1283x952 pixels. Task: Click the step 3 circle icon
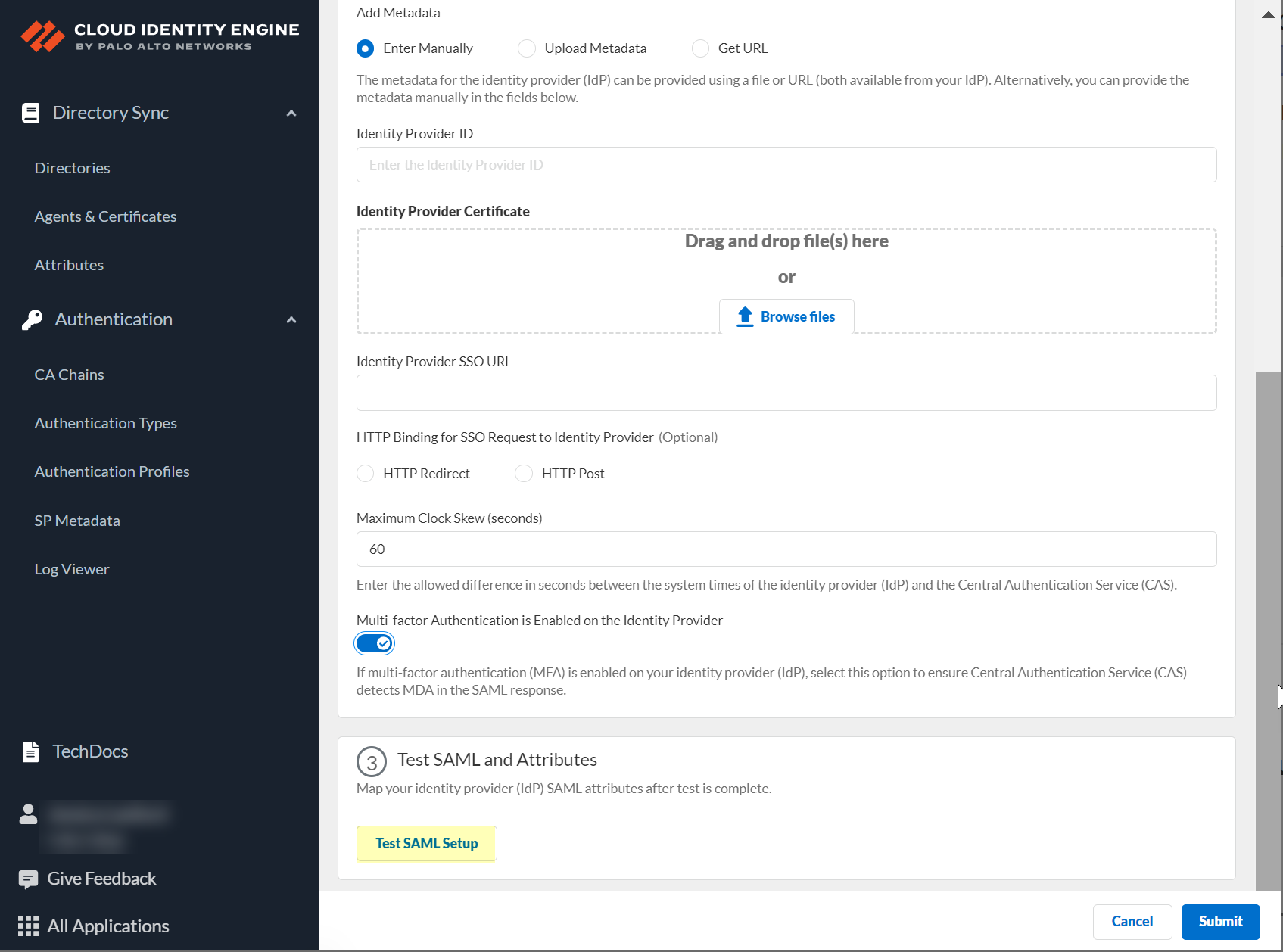371,762
